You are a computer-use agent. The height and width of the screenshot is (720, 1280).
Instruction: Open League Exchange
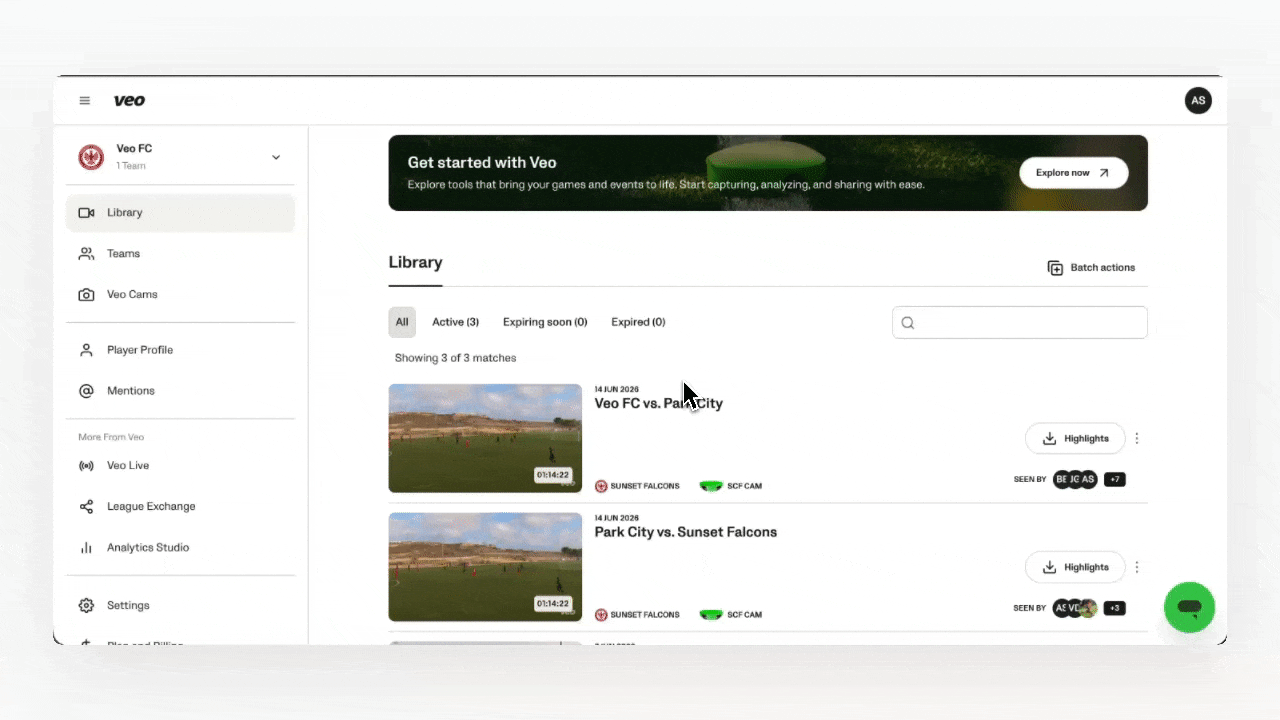180,507
